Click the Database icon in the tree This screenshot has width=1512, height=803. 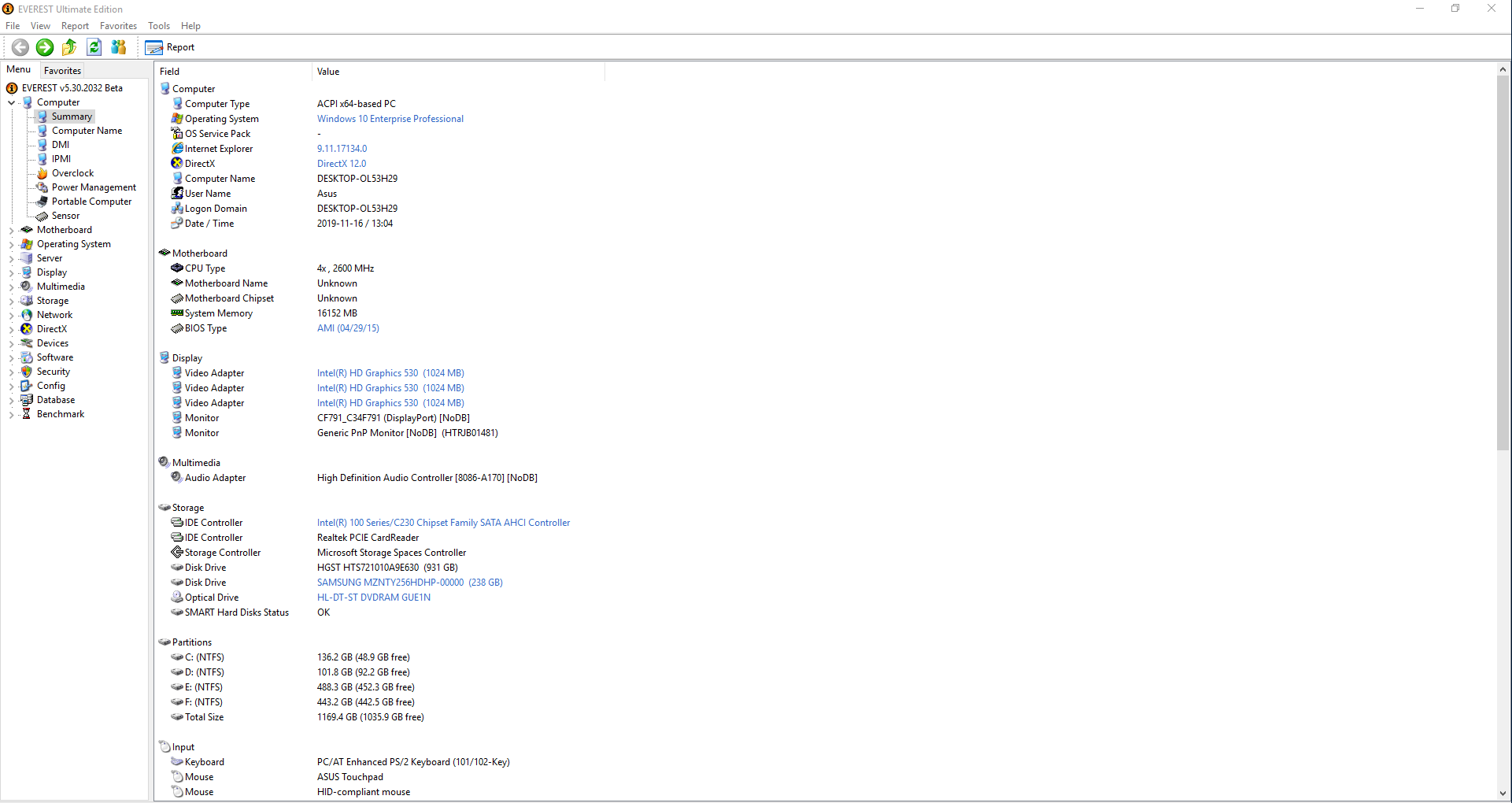pos(27,400)
